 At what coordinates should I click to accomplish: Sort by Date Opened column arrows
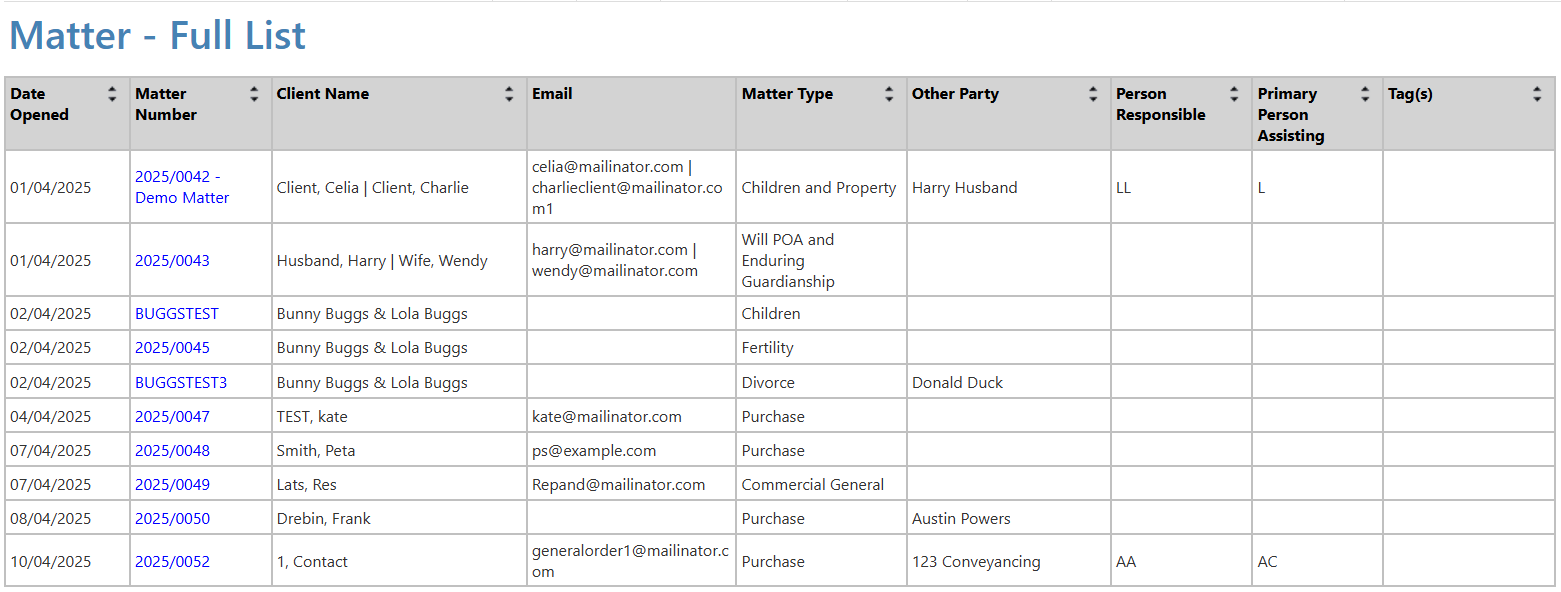112,94
